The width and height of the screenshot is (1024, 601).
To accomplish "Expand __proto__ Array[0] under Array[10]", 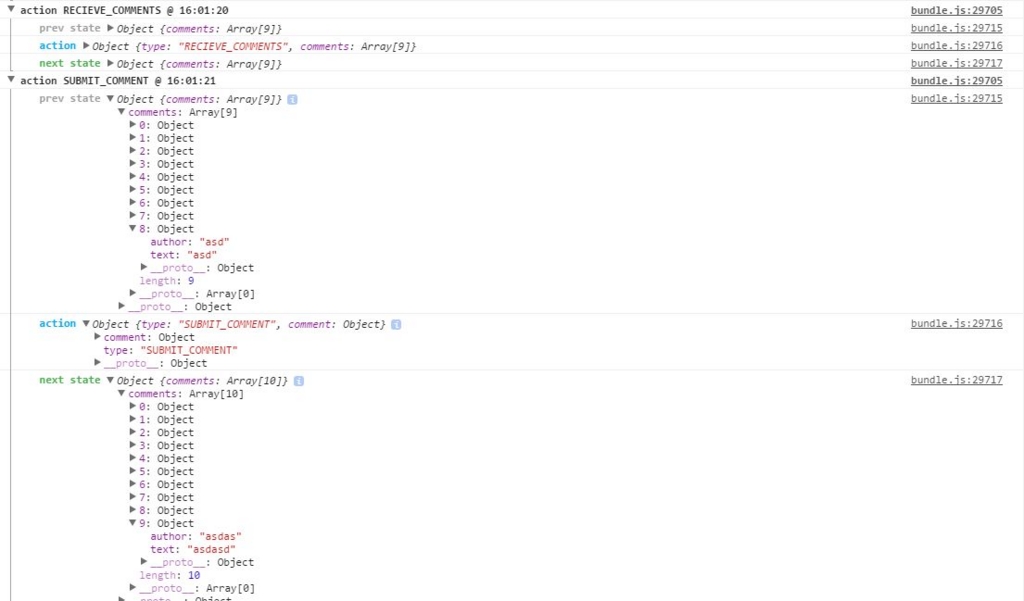I will [133, 588].
